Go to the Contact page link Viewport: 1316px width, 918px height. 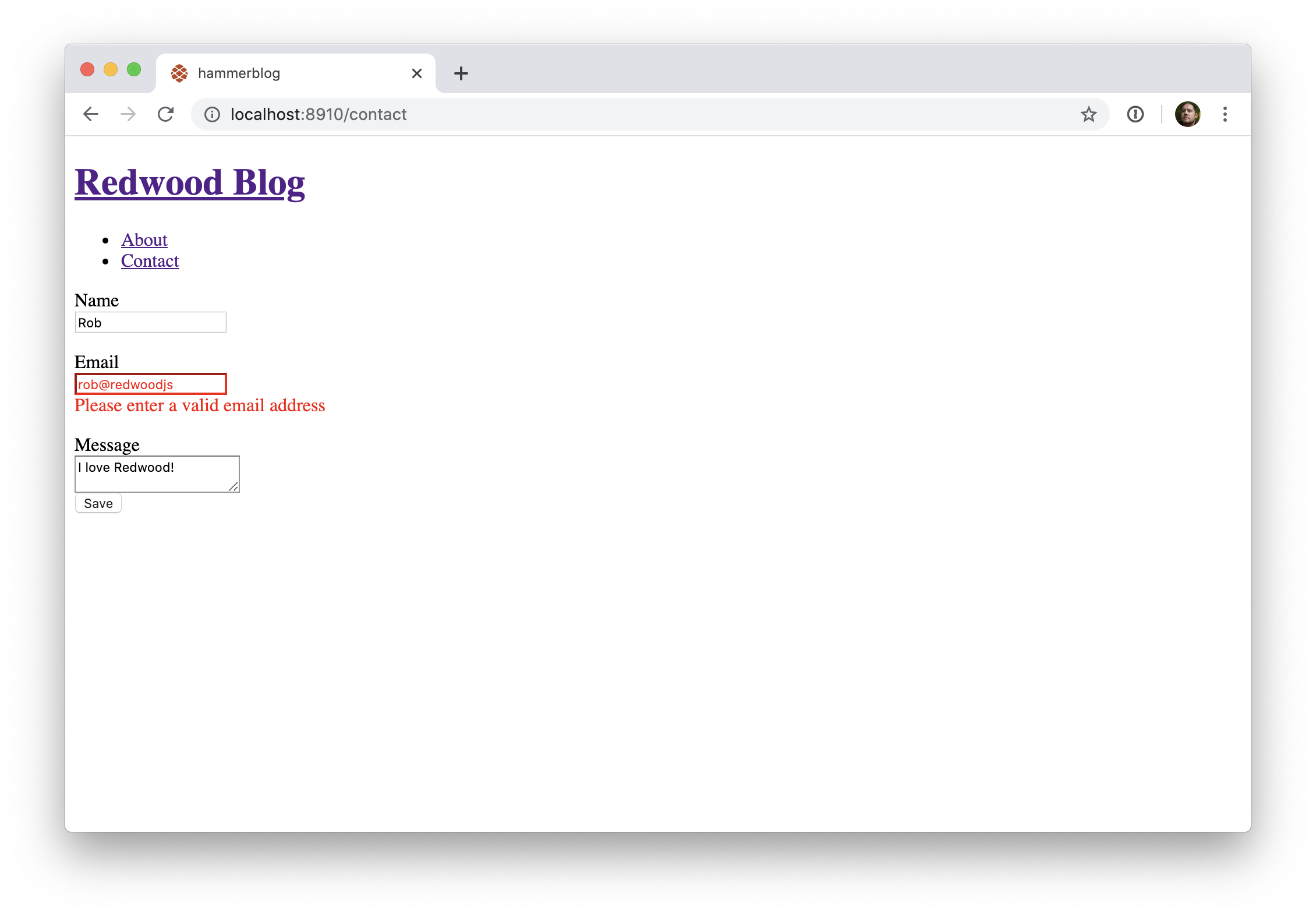coord(150,261)
